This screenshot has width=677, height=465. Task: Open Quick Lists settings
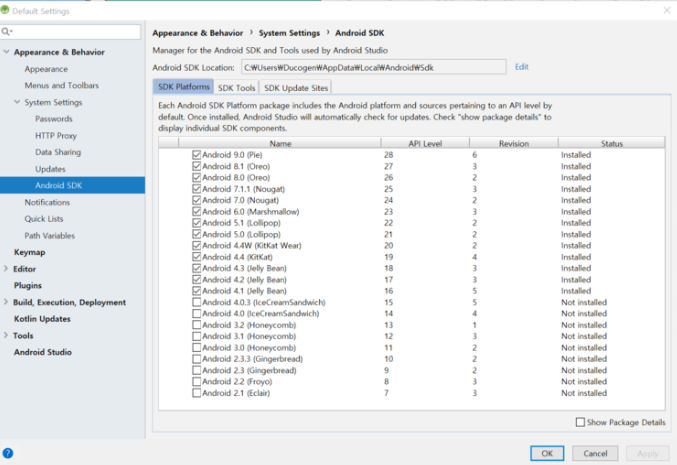[x=44, y=219]
